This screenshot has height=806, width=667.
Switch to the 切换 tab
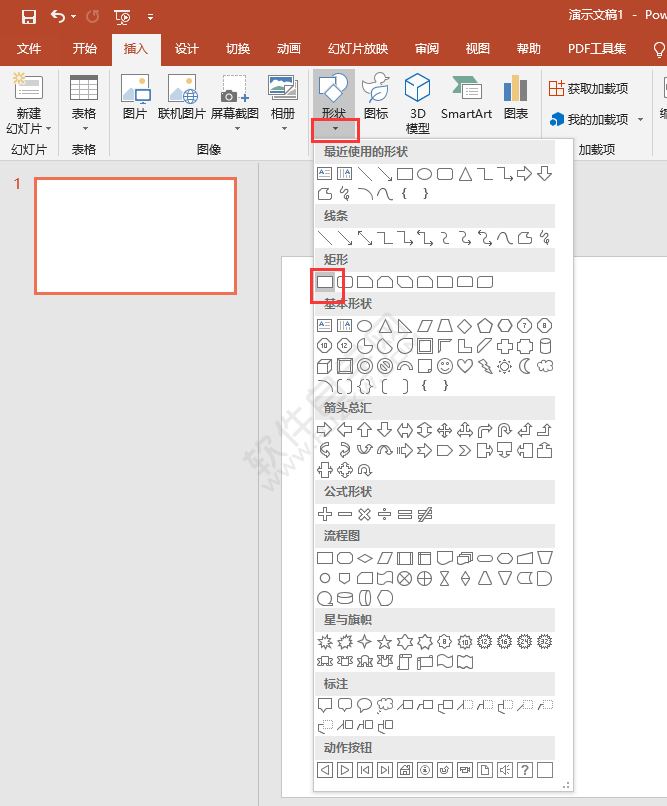tap(238, 49)
